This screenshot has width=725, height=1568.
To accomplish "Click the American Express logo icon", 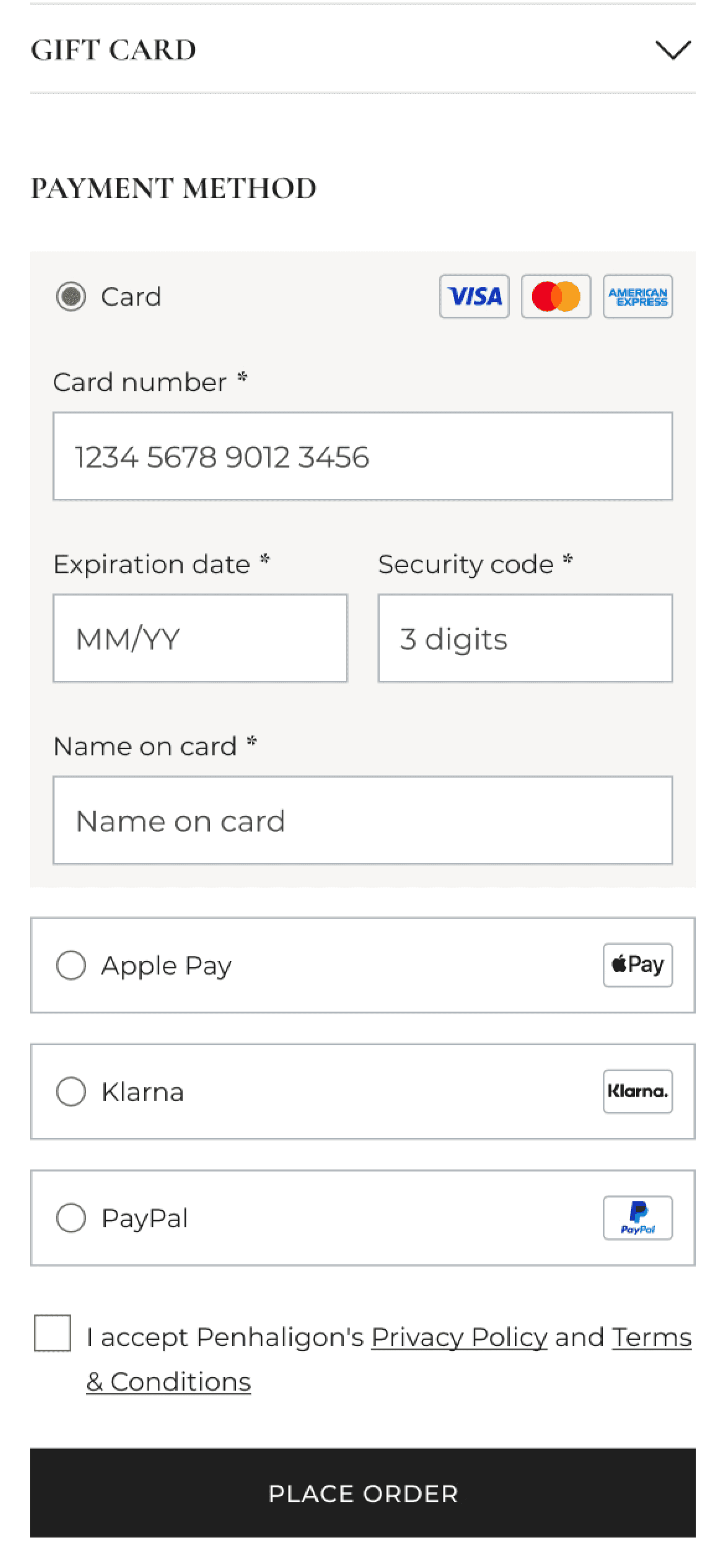I will [x=637, y=296].
